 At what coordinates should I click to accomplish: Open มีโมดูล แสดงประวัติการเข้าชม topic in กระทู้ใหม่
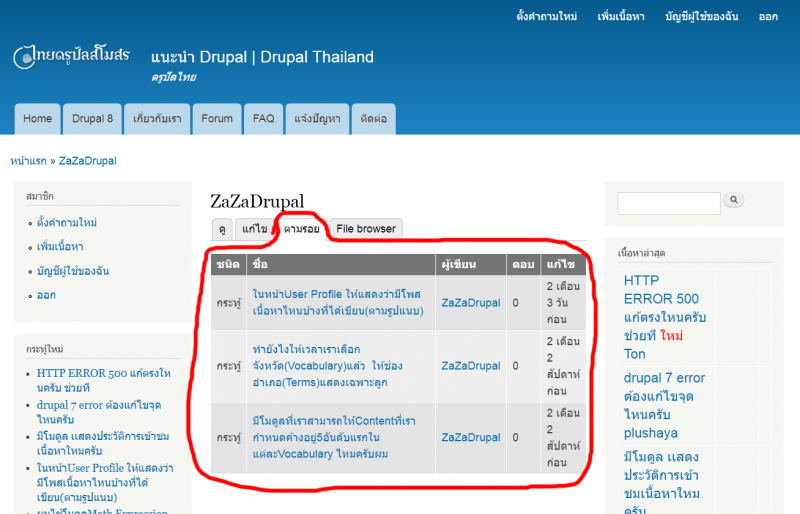pyautogui.click(x=103, y=444)
